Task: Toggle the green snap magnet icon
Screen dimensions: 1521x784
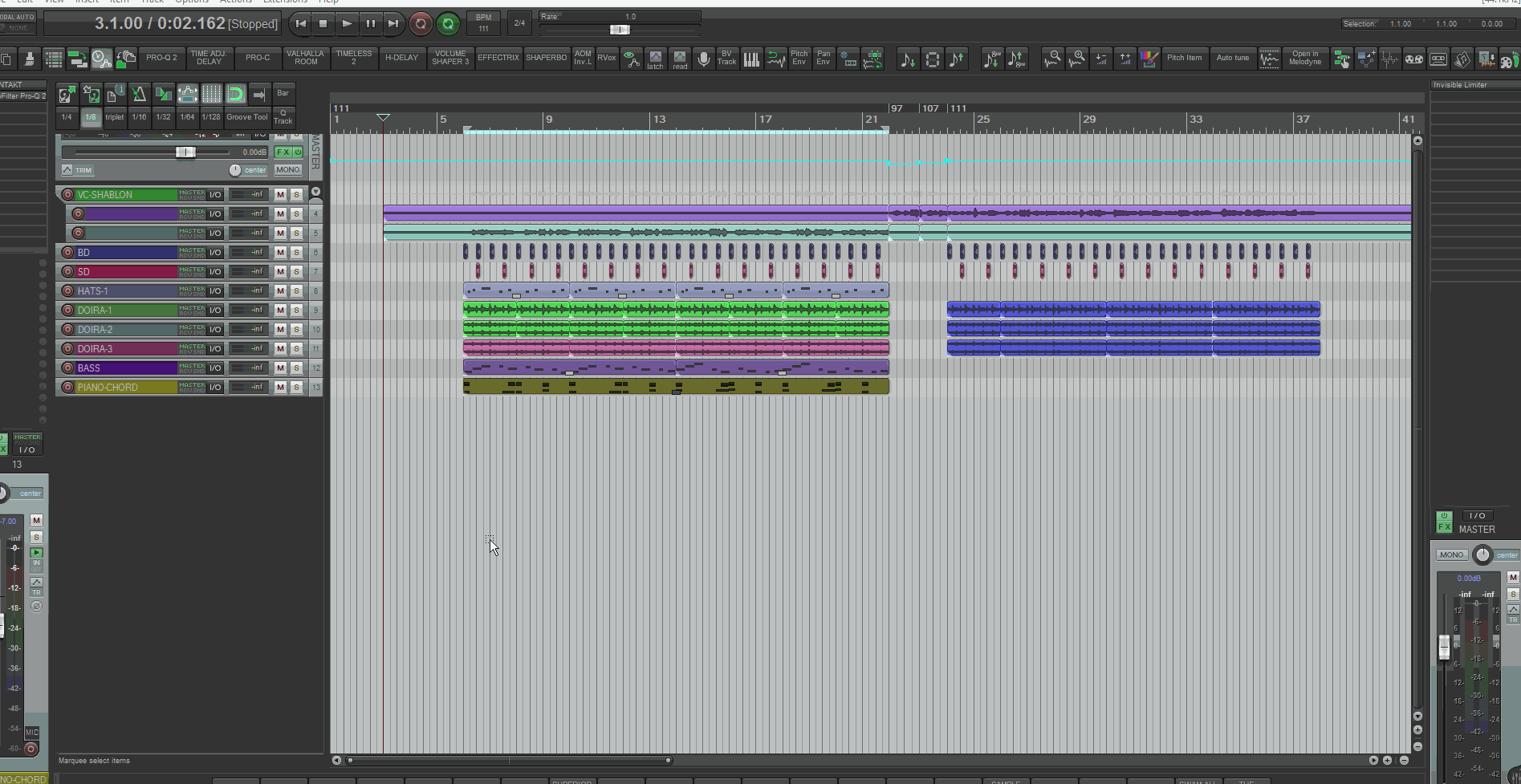Action: coord(235,94)
